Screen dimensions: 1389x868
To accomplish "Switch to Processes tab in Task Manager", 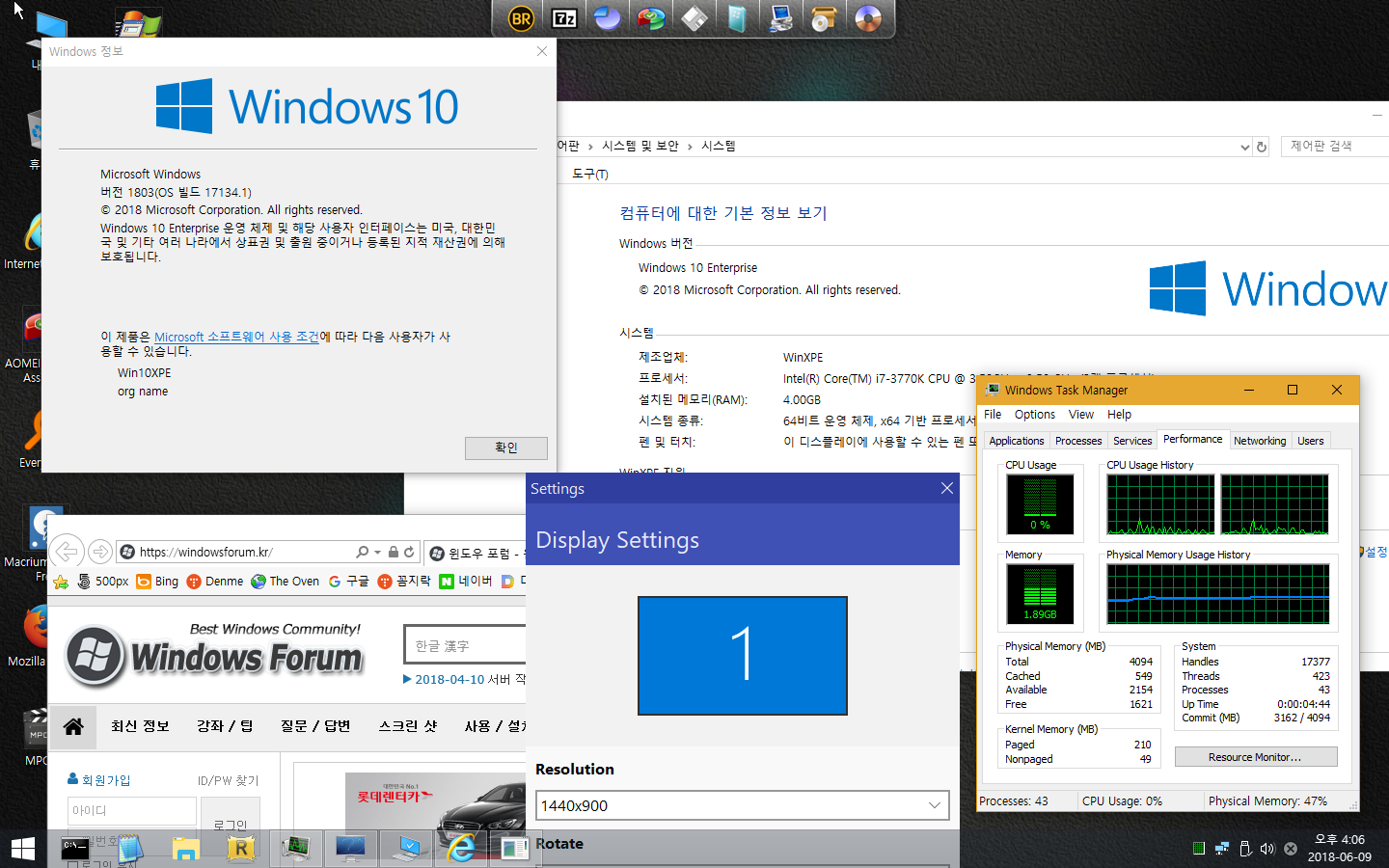I will point(1078,441).
